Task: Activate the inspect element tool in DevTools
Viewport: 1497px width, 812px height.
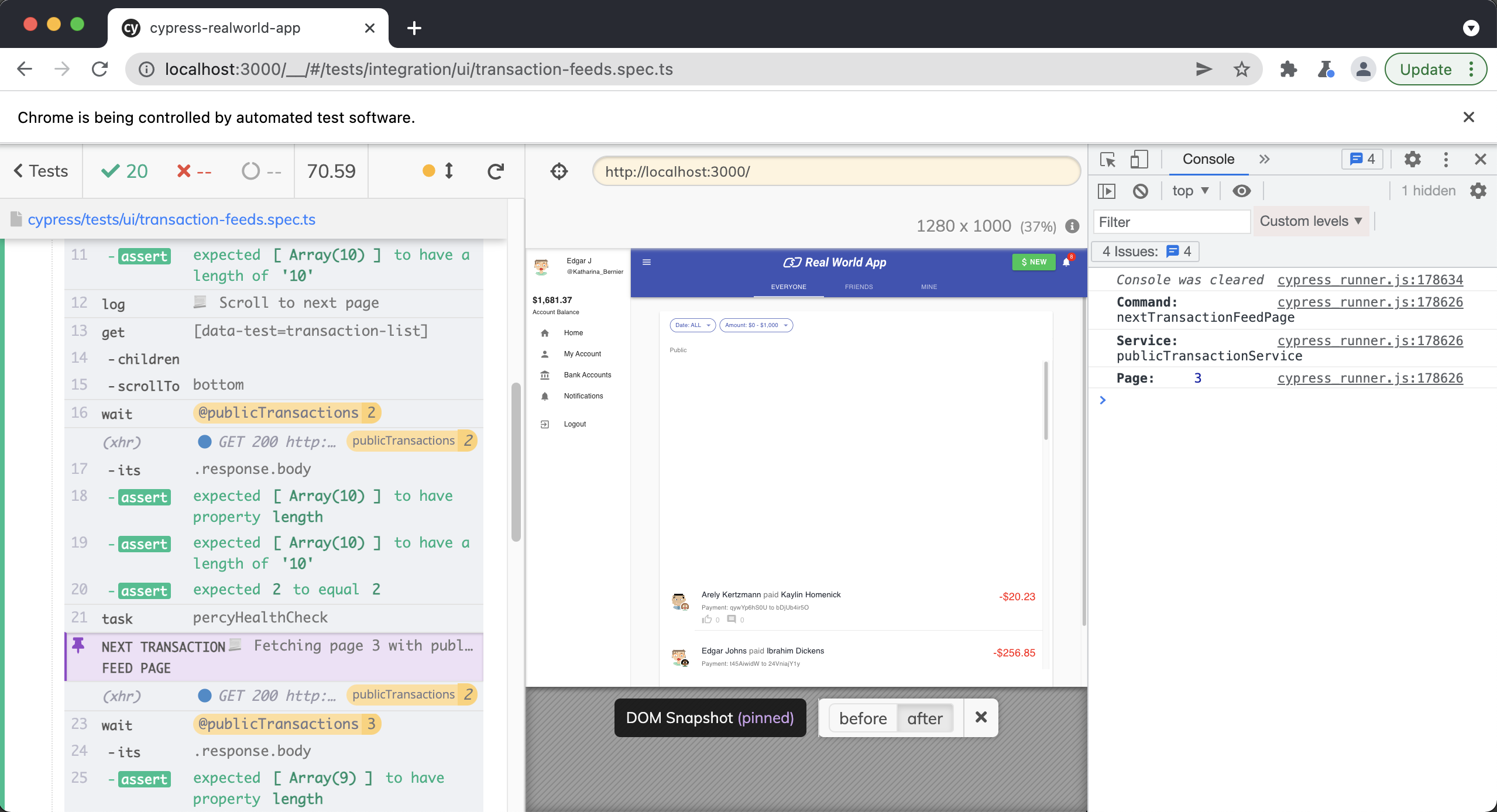Action: coord(1108,159)
